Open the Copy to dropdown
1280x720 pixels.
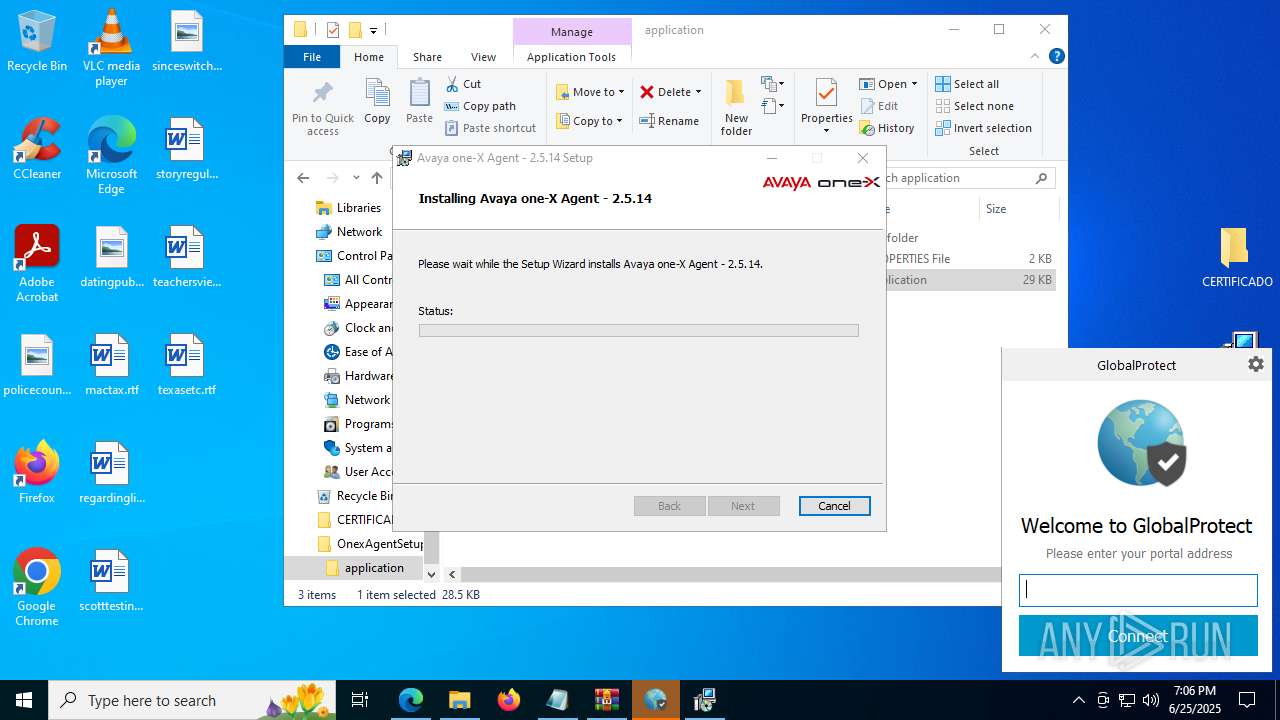[590, 121]
